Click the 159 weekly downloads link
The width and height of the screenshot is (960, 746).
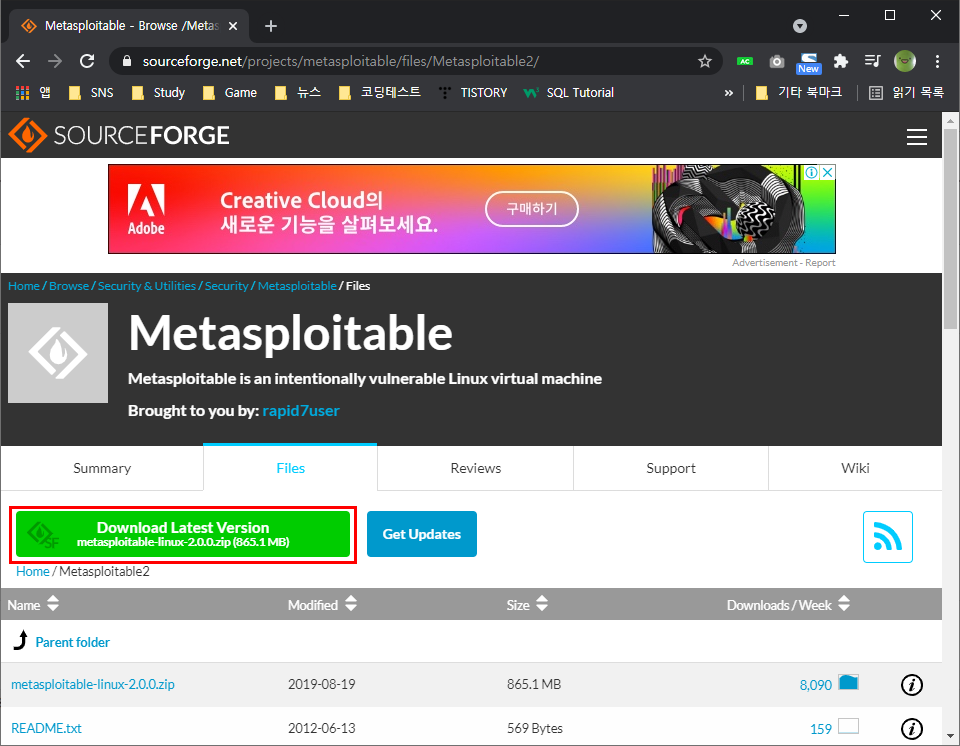pyautogui.click(x=820, y=729)
